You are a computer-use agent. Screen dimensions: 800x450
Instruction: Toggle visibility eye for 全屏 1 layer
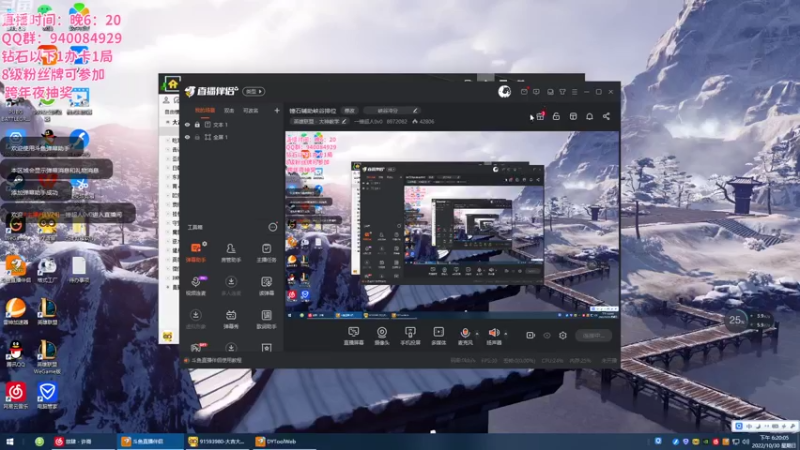click(187, 137)
